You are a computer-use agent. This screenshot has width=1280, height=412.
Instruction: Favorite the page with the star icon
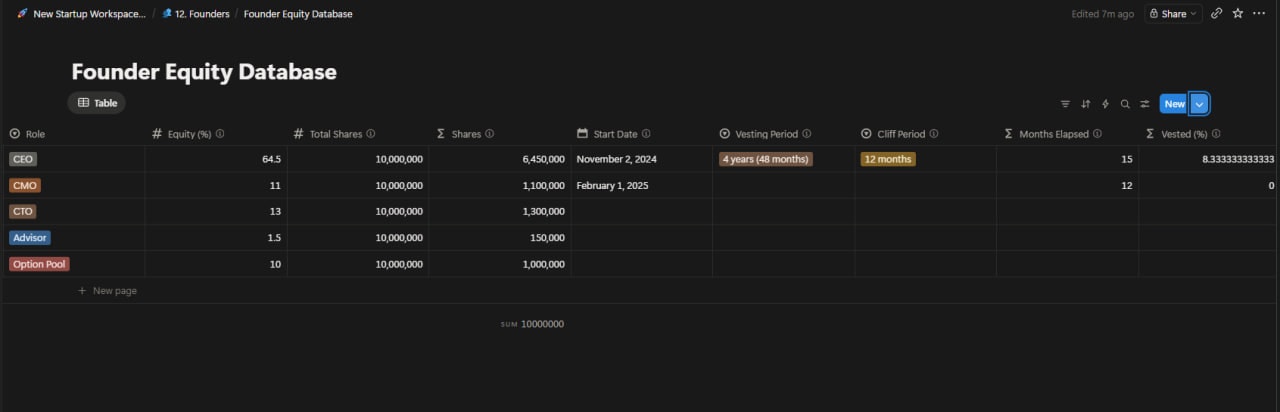pos(1238,14)
